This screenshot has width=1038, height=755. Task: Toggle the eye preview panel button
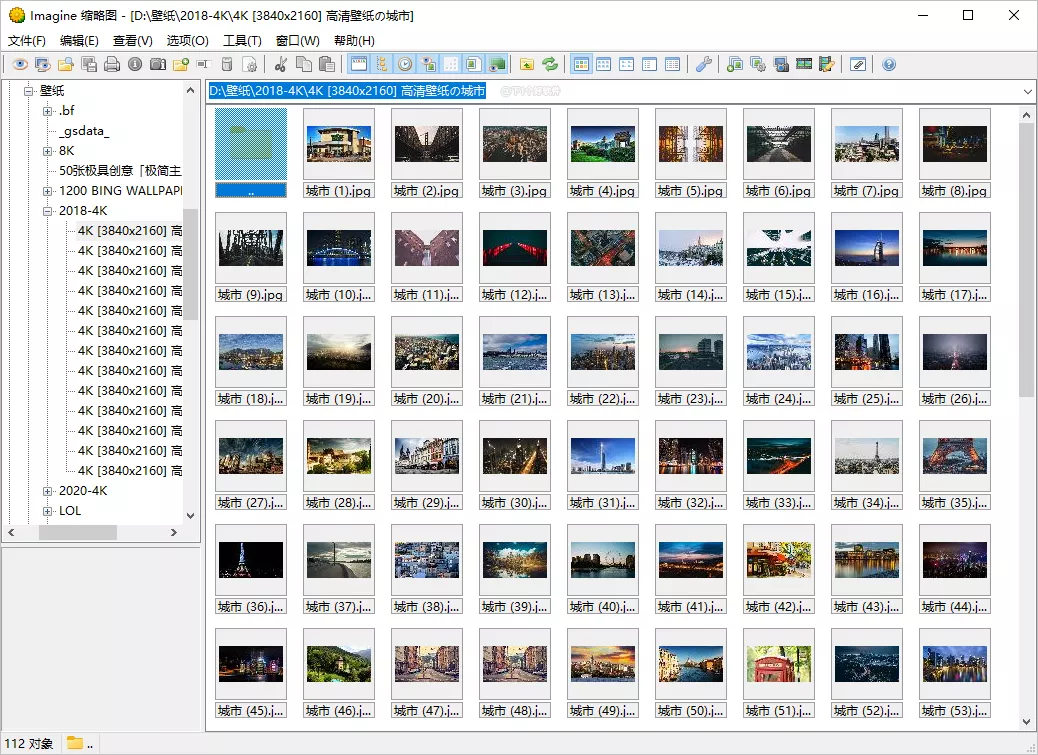[428, 64]
